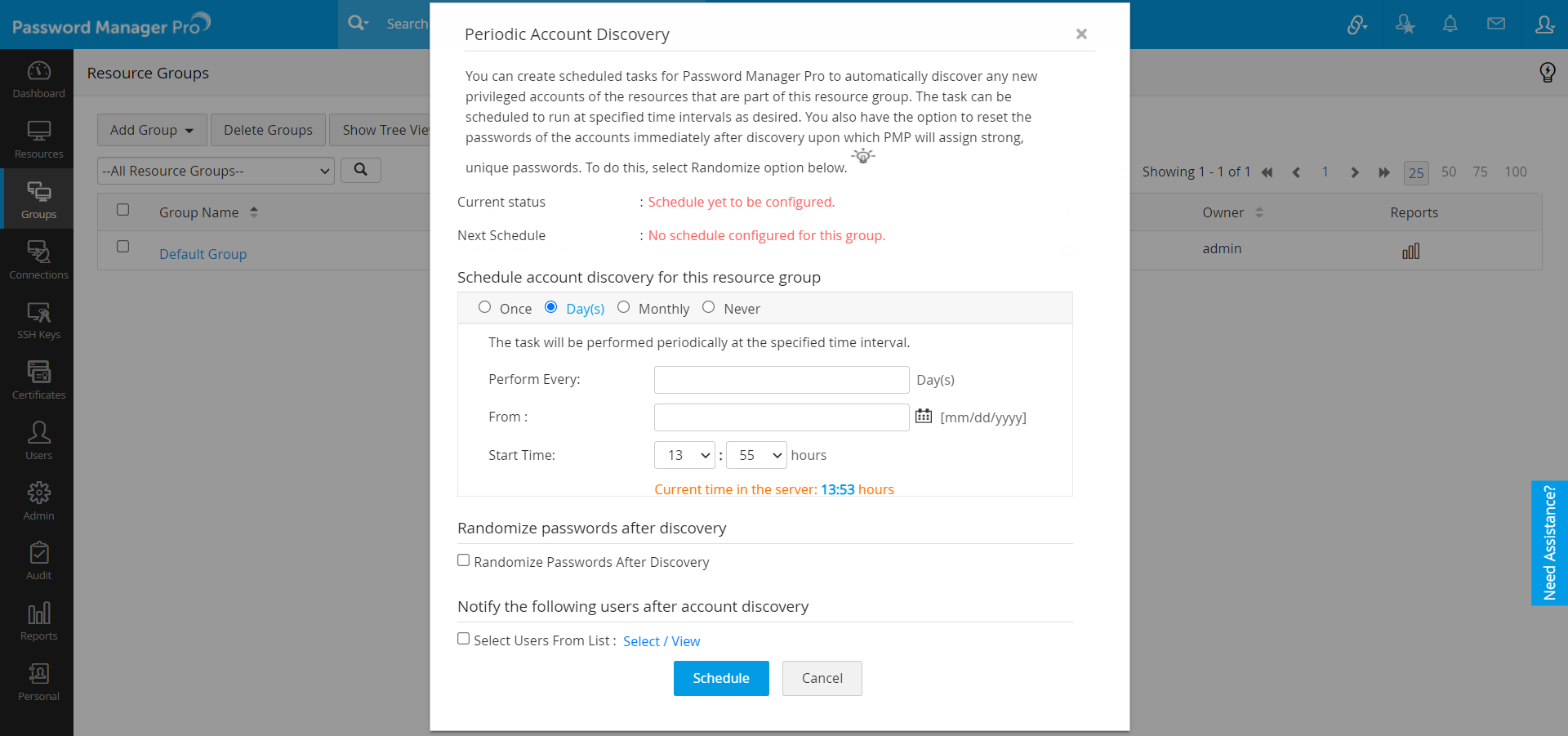This screenshot has width=1568, height=736.
Task: Open the calendar date picker icon
Action: 923,416
